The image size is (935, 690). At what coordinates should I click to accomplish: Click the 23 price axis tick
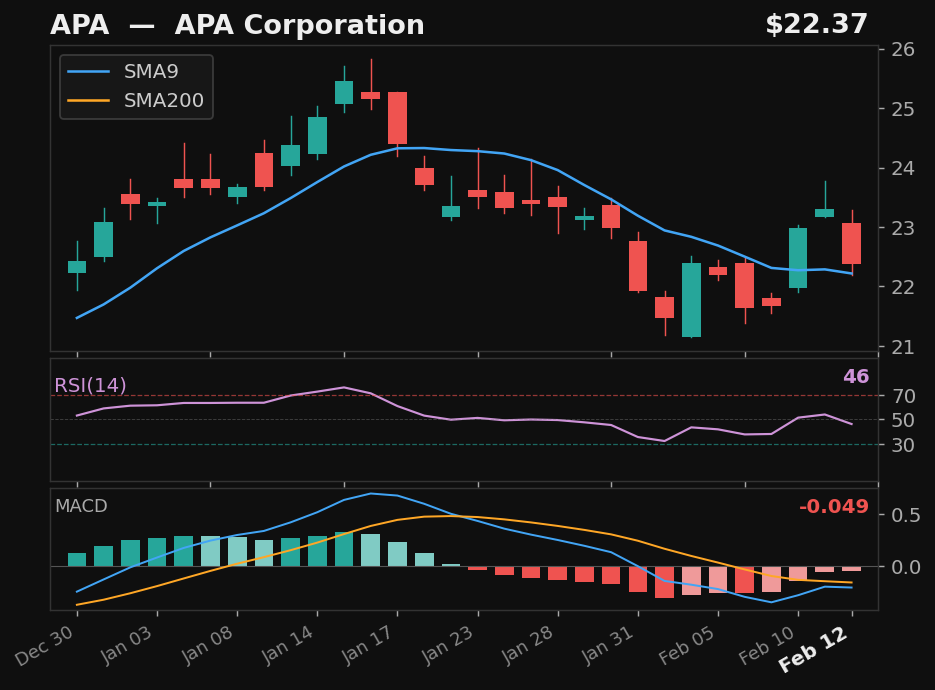903,228
